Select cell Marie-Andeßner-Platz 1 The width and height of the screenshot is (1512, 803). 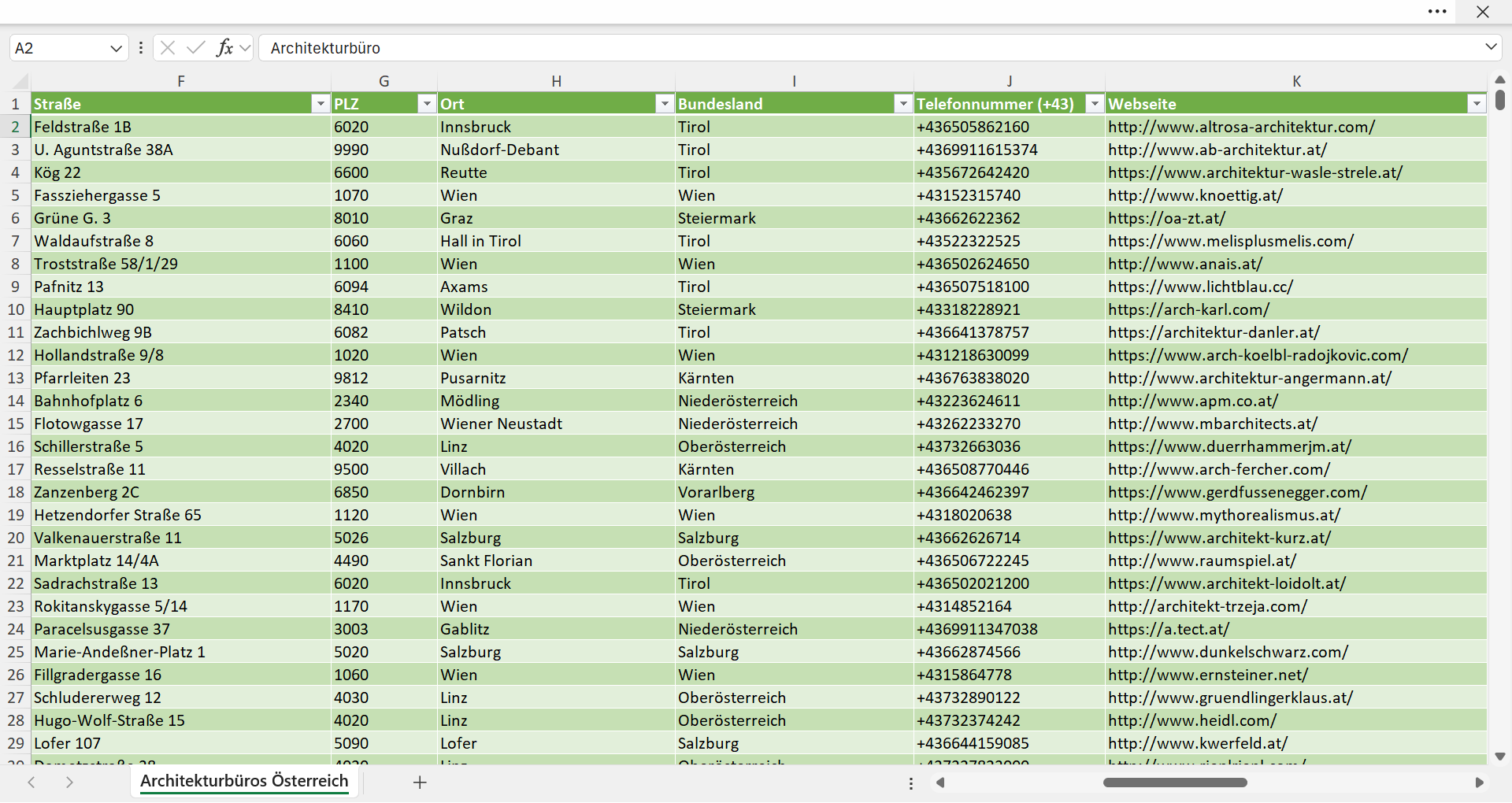[x=181, y=652]
